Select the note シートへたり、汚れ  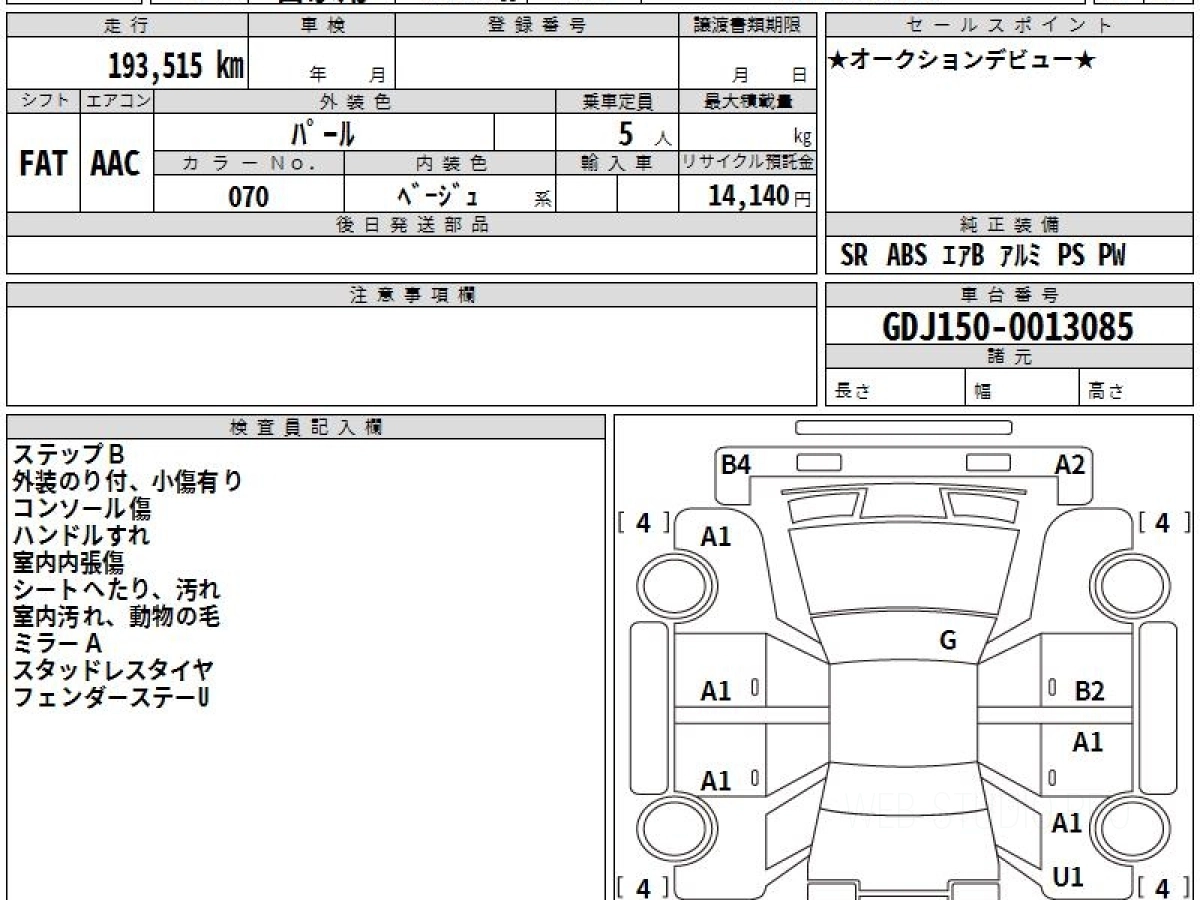[x=116, y=589]
